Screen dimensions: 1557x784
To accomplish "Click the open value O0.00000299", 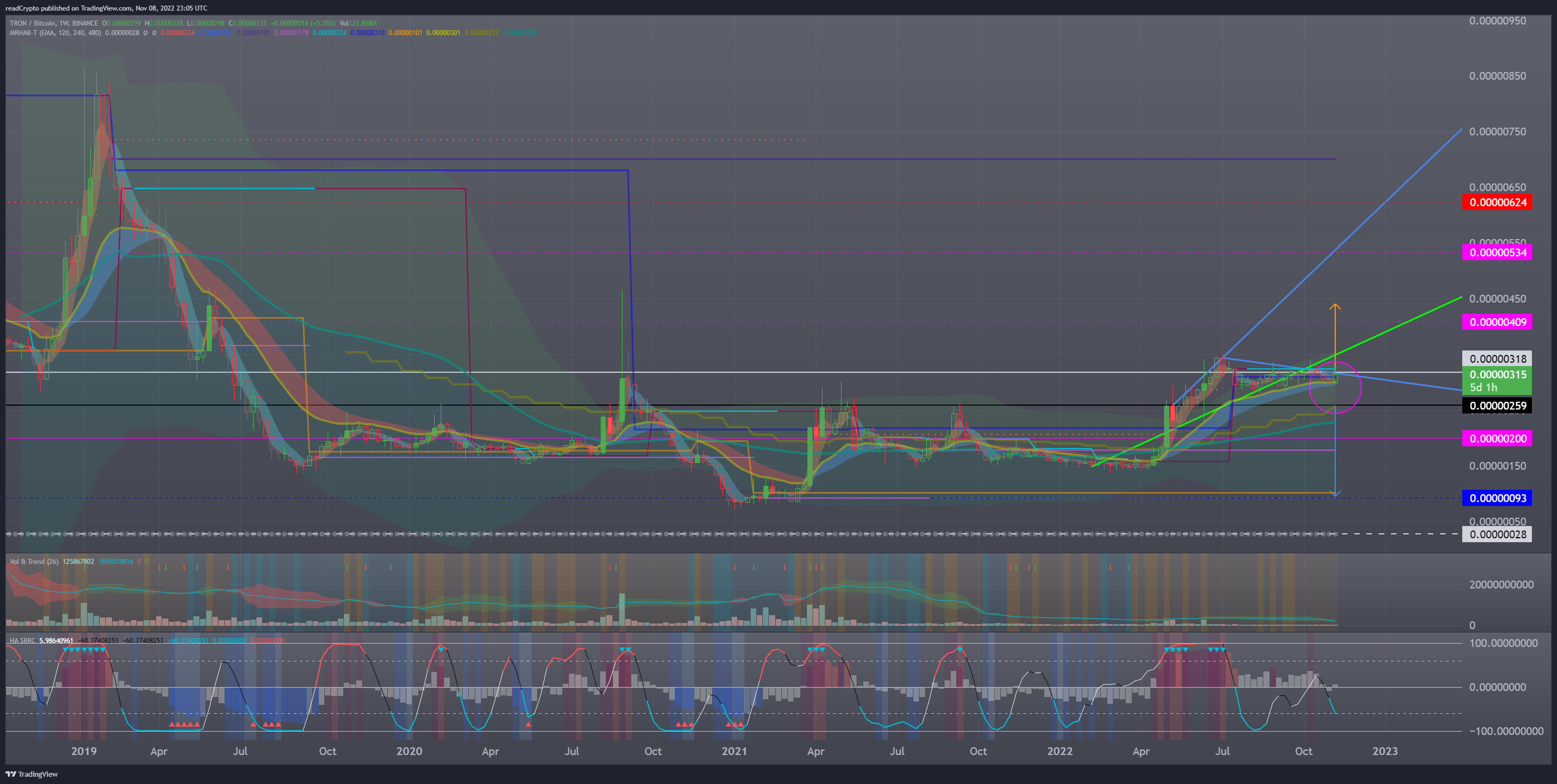I will pos(121,23).
